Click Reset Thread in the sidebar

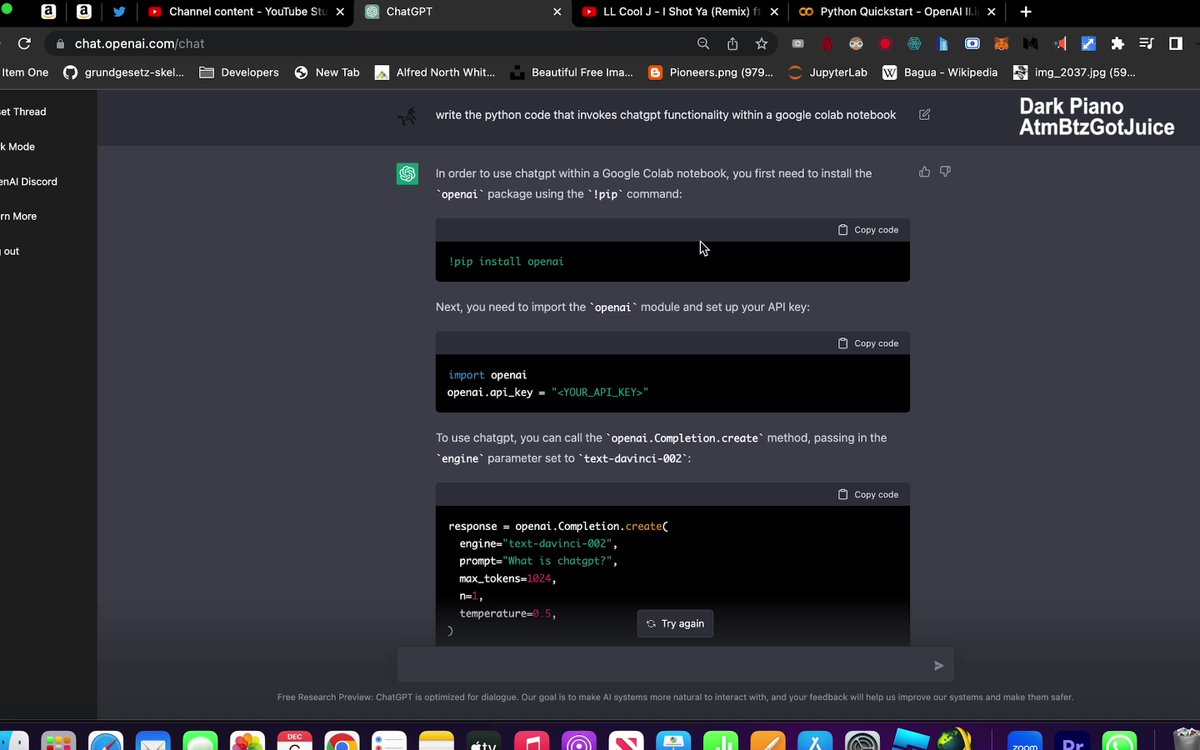coord(23,112)
